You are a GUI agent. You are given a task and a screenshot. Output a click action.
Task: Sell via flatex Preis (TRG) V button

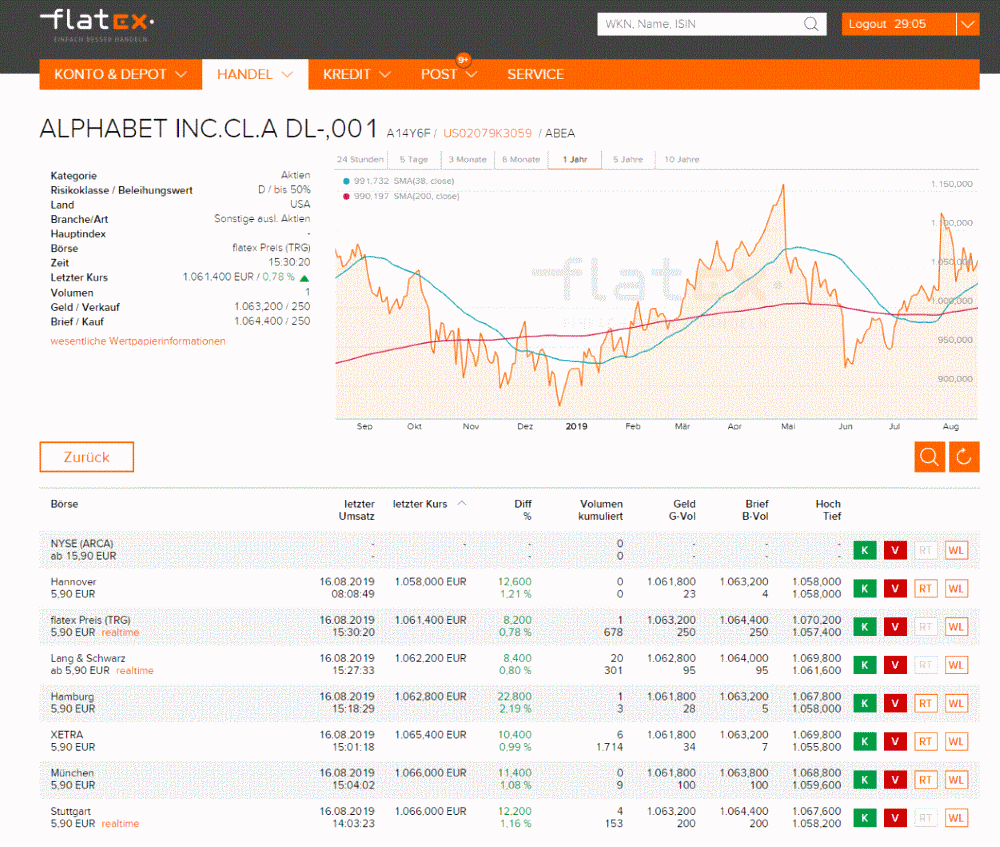(x=895, y=627)
